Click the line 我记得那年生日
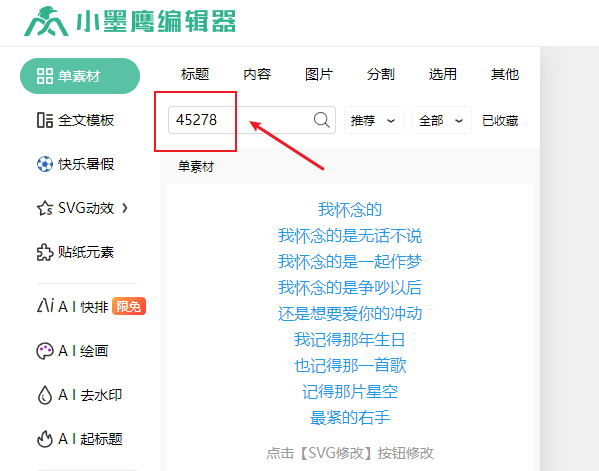 pyautogui.click(x=350, y=339)
